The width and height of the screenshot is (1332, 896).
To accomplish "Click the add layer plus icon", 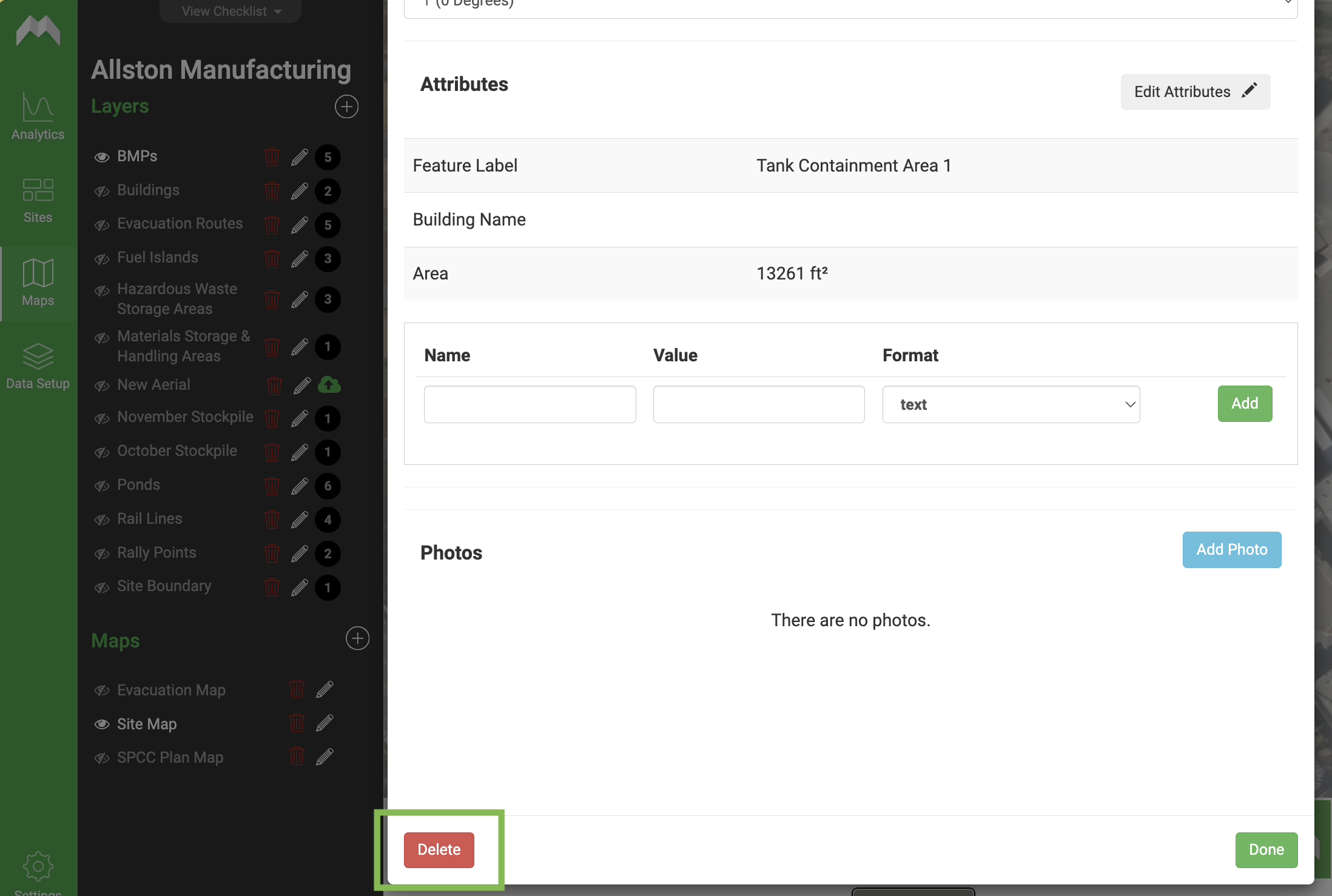I will 346,107.
